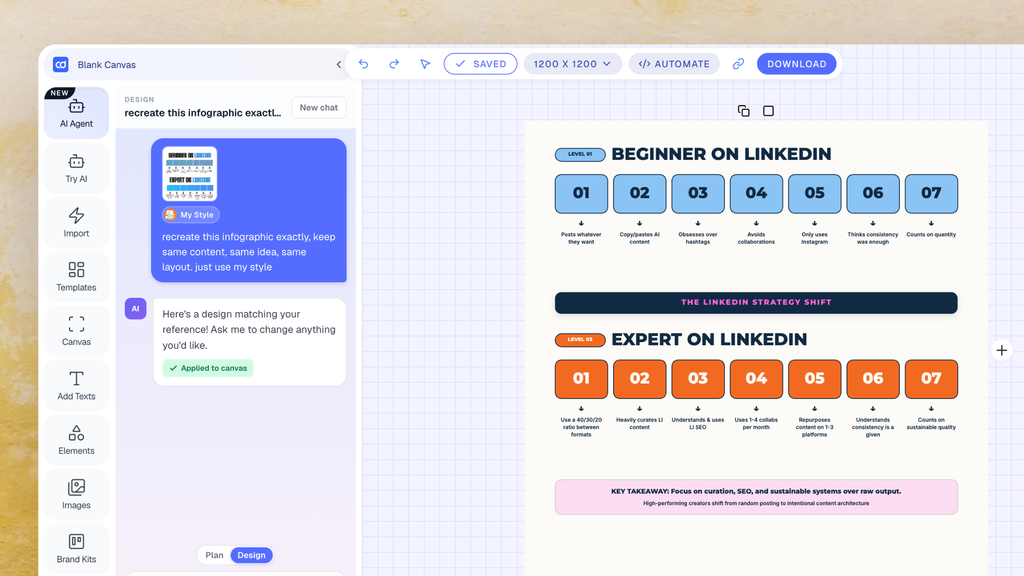The image size is (1024, 576).
Task: Select the Add Texts tool
Action: [x=76, y=385]
